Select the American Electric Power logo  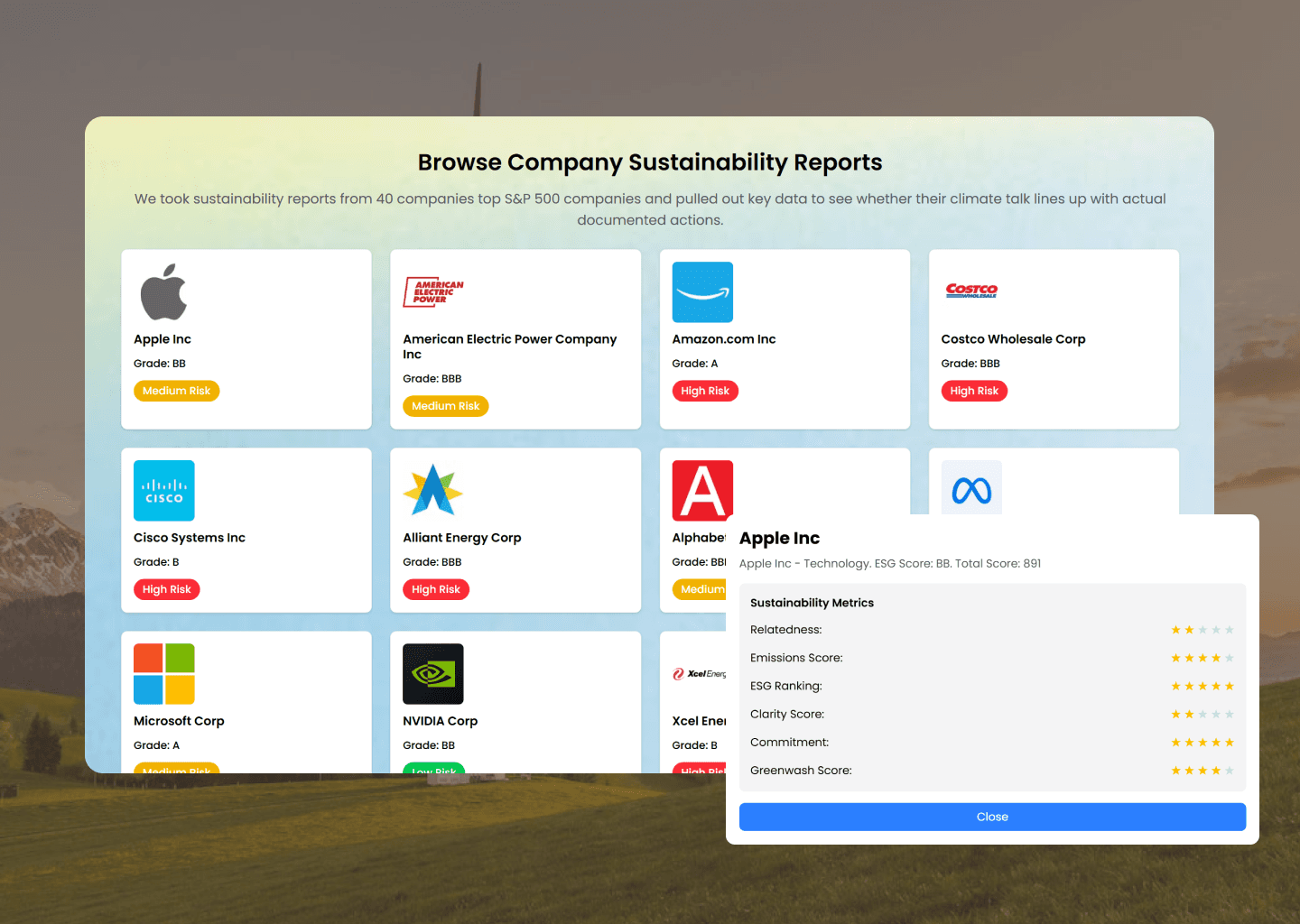tap(432, 291)
